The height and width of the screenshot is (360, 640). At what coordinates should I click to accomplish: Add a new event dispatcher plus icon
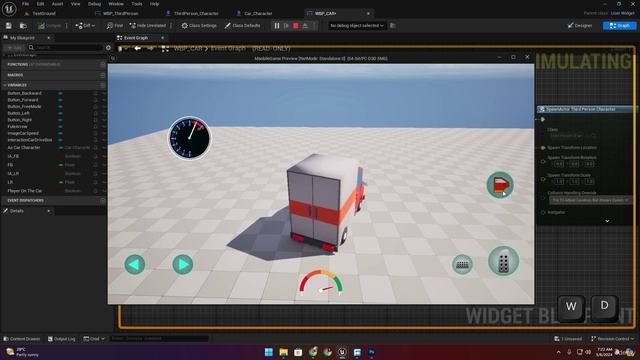[x=102, y=200]
